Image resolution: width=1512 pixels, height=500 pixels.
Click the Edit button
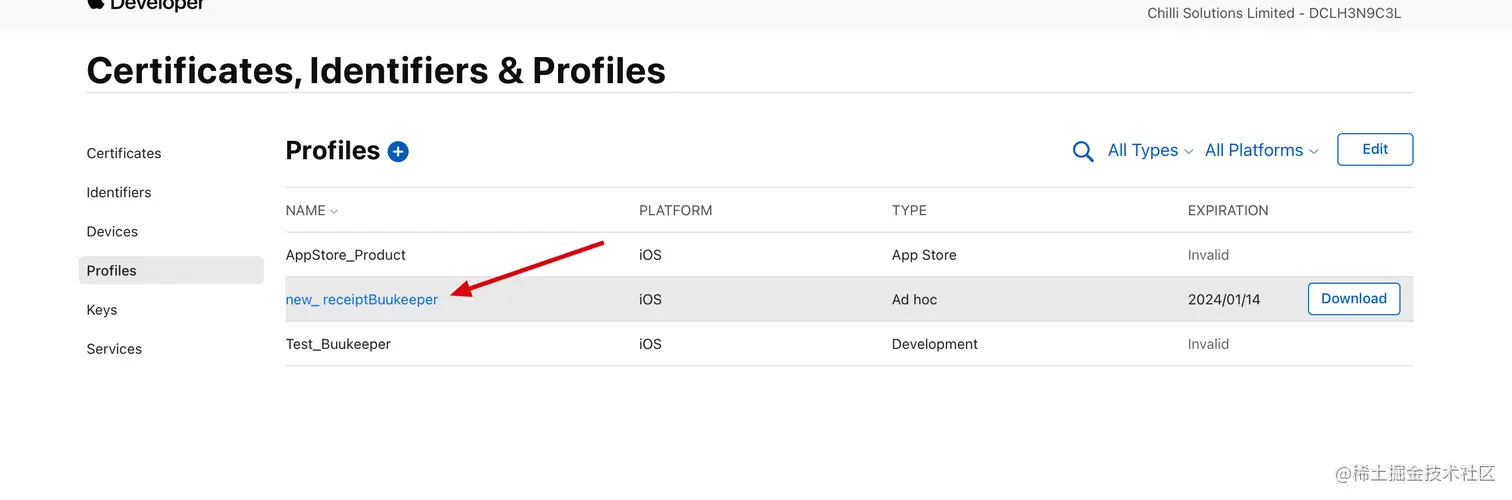(x=1375, y=149)
